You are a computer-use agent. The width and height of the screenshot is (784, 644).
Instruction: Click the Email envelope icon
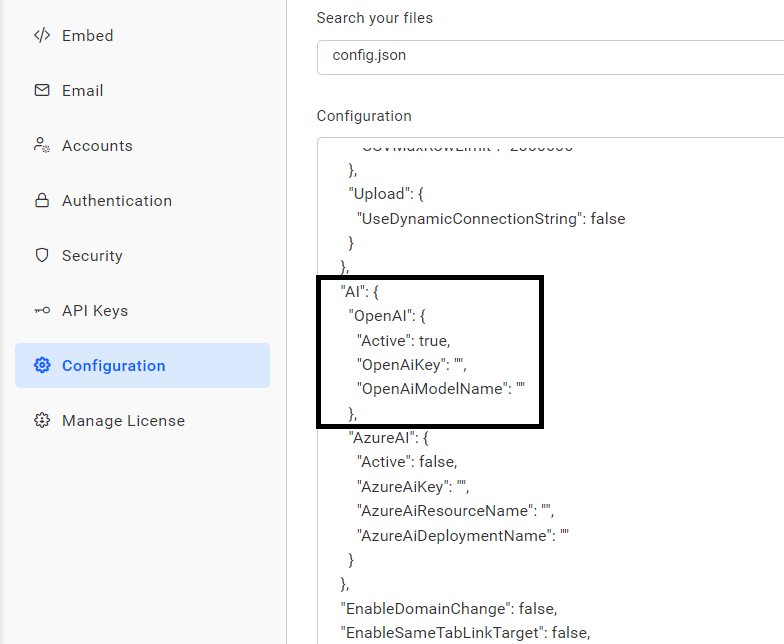coord(42,90)
